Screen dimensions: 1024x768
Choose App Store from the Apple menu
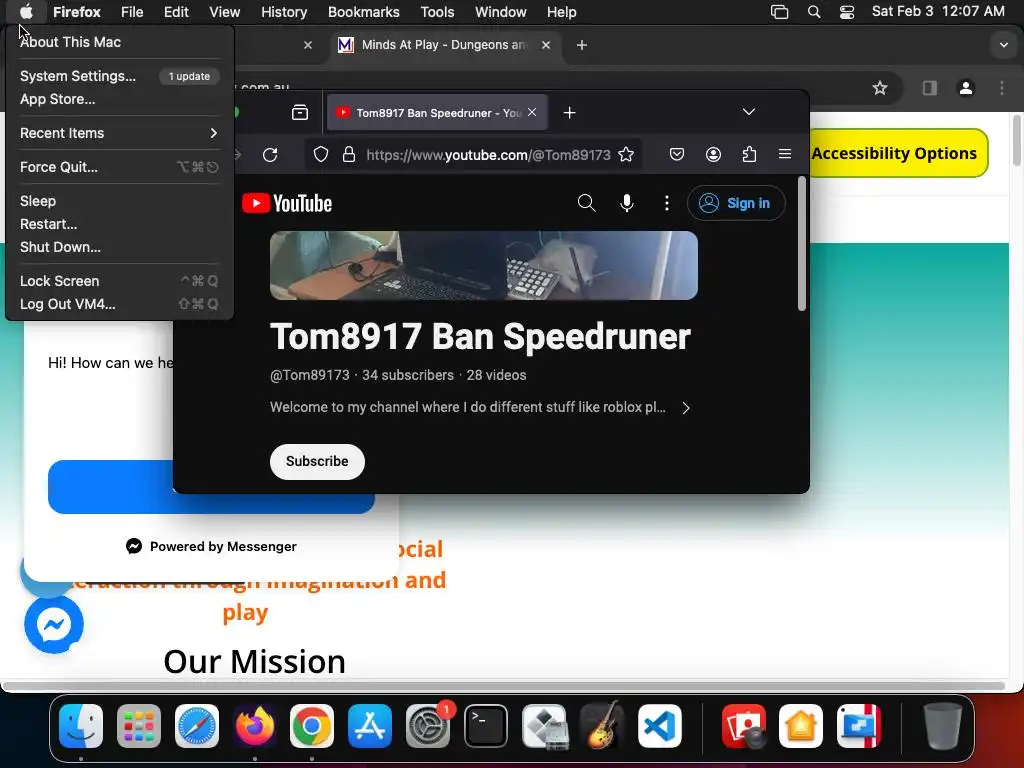pos(119,99)
